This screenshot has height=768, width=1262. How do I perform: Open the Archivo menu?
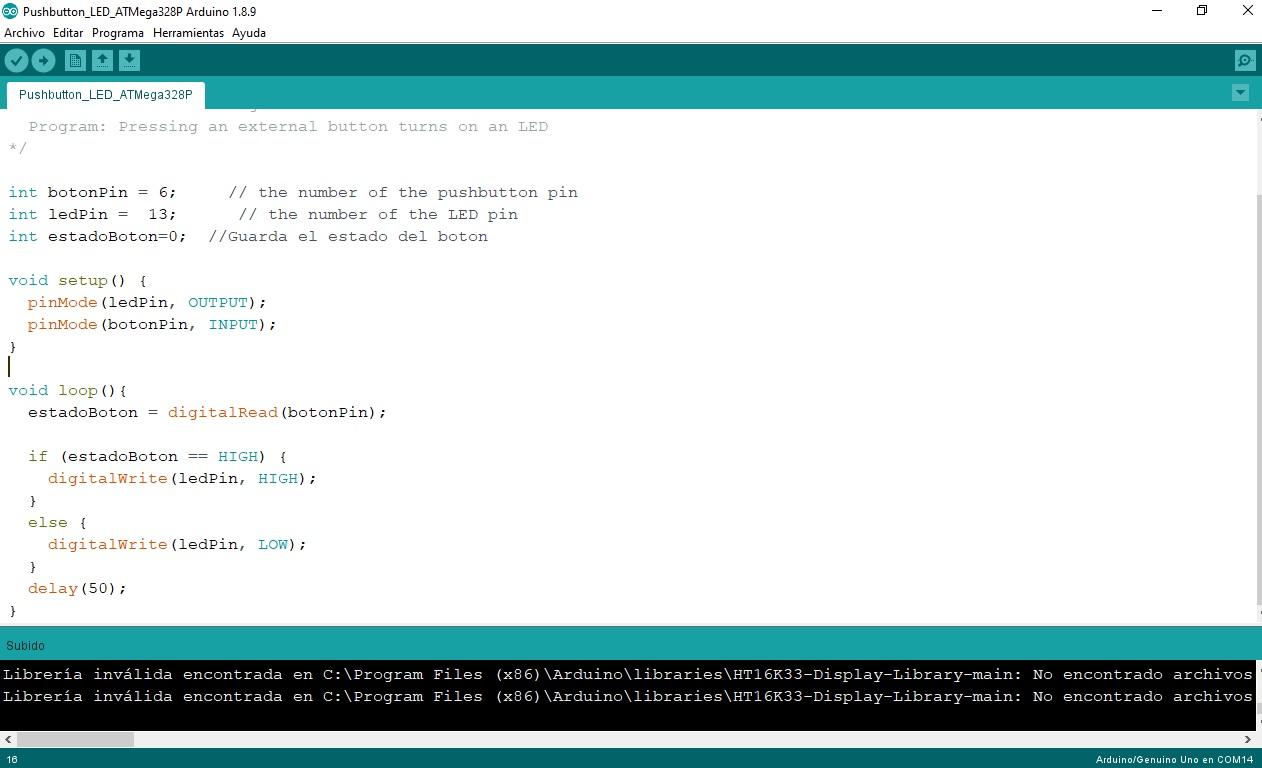point(24,33)
